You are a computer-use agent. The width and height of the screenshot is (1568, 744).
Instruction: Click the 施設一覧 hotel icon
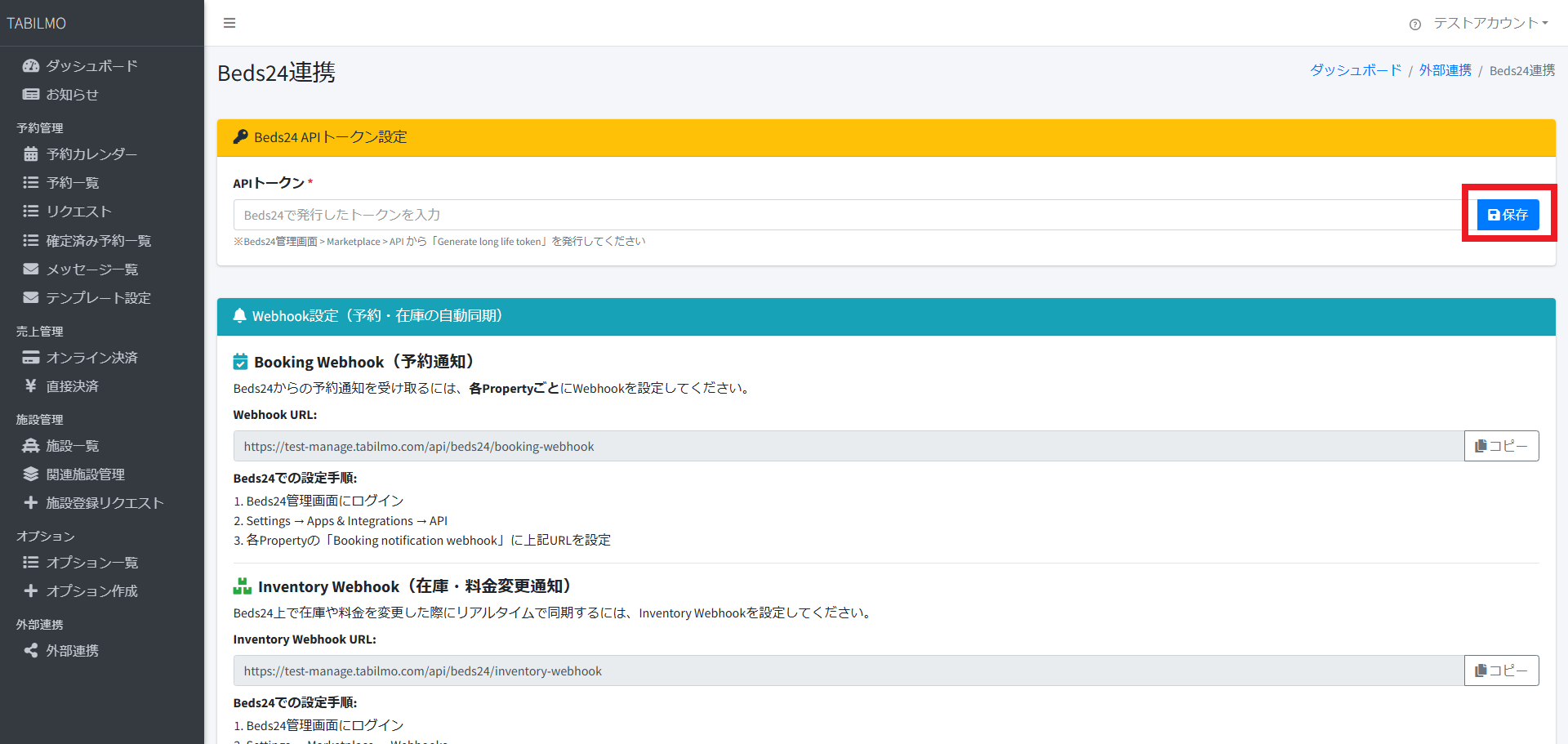click(x=31, y=445)
